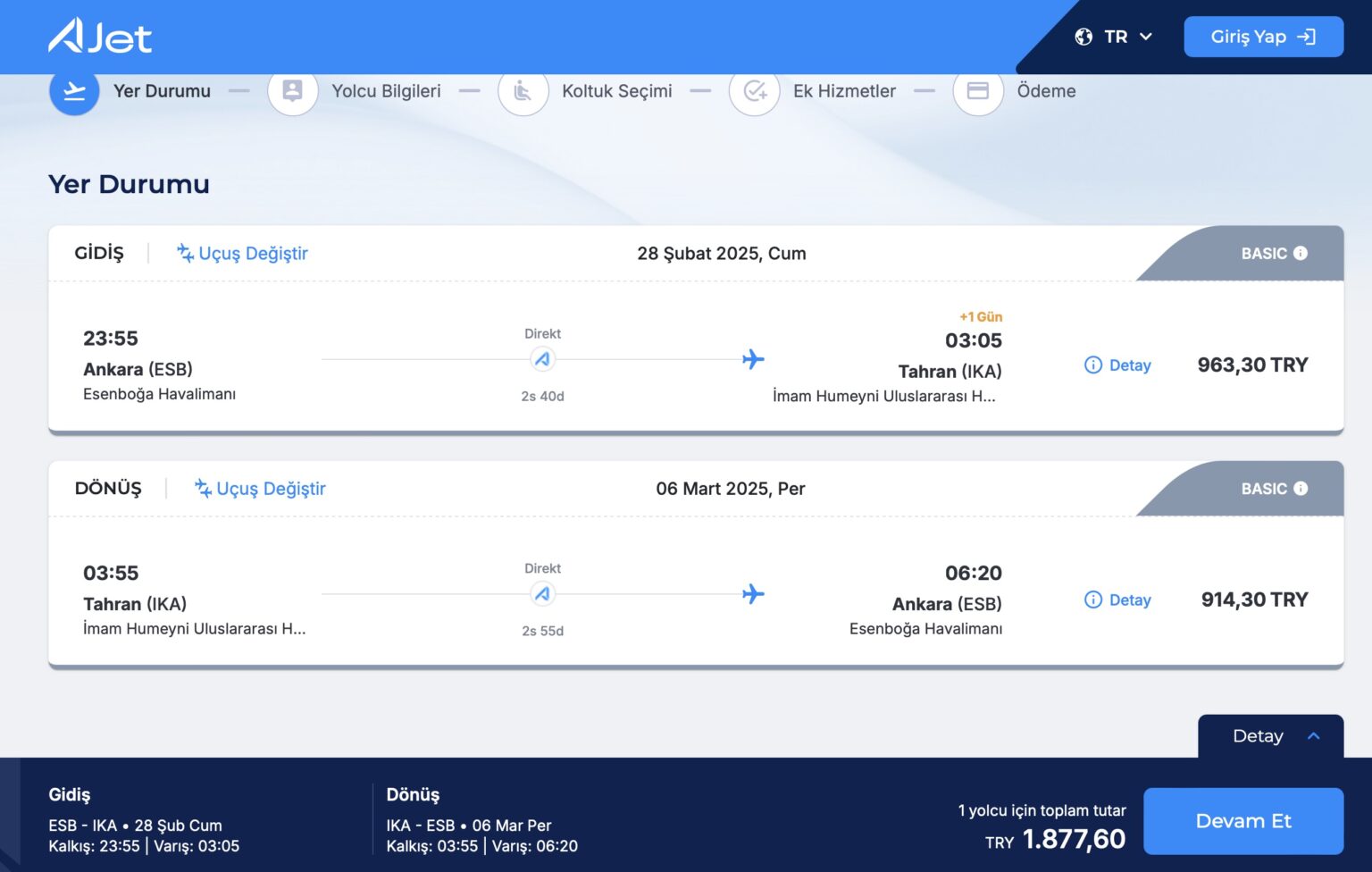The height and width of the screenshot is (872, 1372).
Task: Expand the Detay panel above total
Action: (1270, 736)
